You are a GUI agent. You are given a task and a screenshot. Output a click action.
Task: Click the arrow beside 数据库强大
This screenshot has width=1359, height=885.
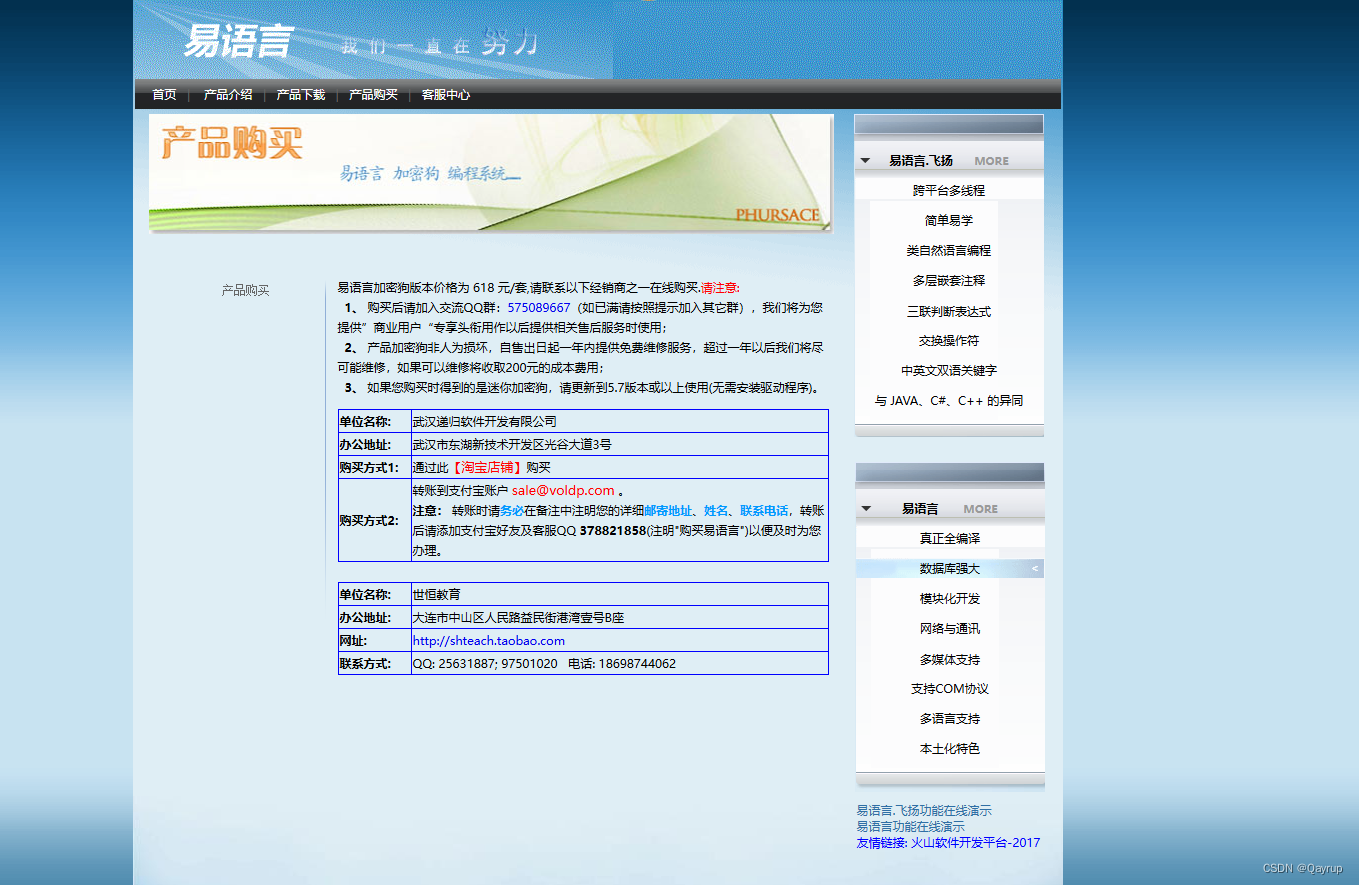1035,568
